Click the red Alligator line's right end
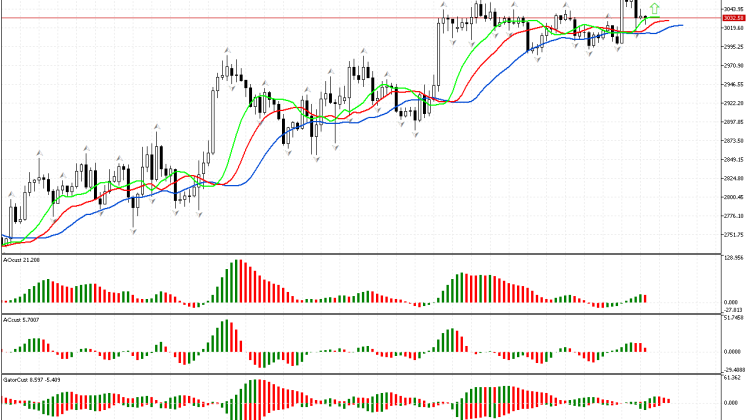The width and height of the screenshot is (752, 420). tap(668, 21)
